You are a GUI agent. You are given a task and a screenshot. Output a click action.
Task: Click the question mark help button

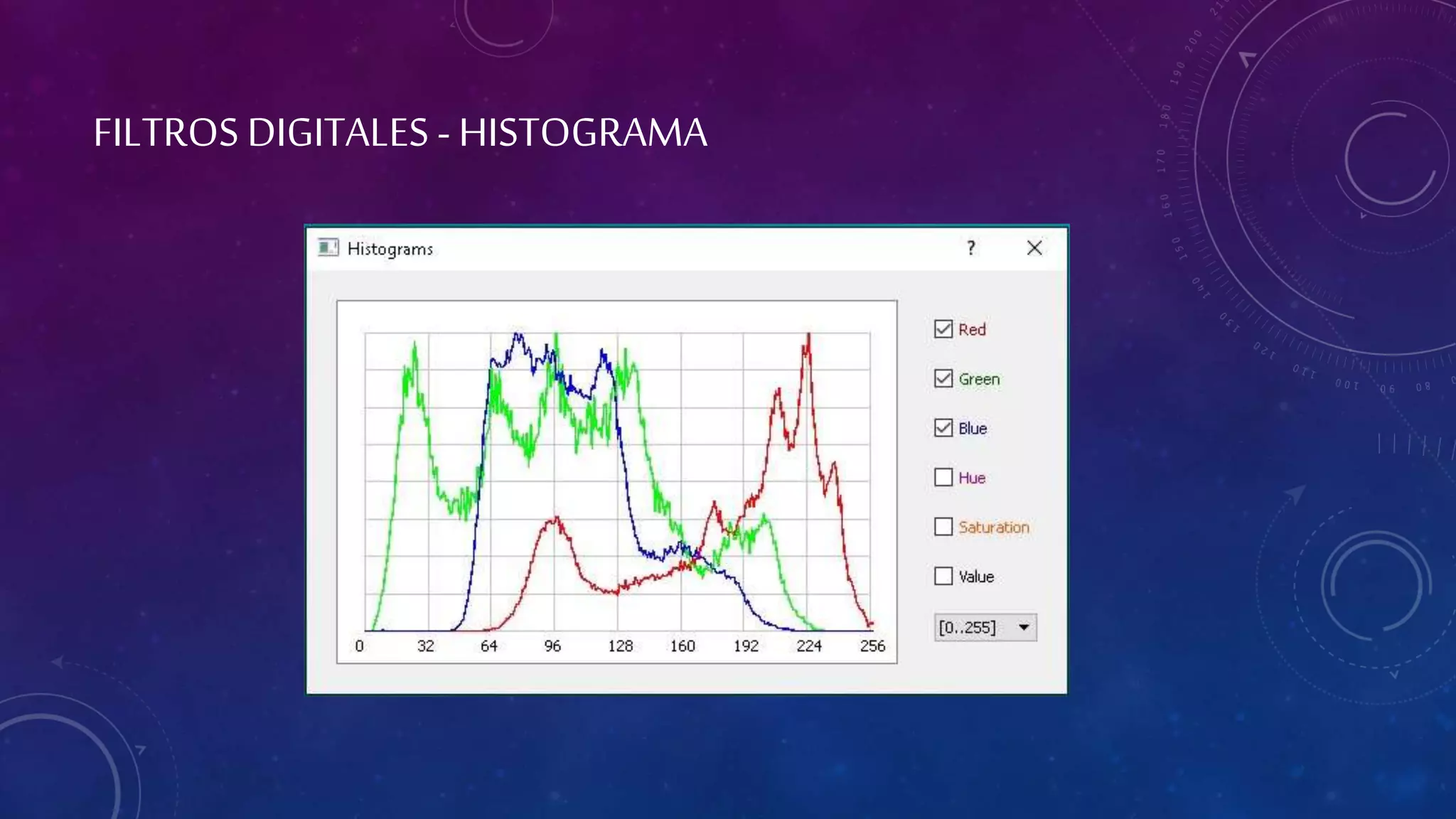coord(971,248)
